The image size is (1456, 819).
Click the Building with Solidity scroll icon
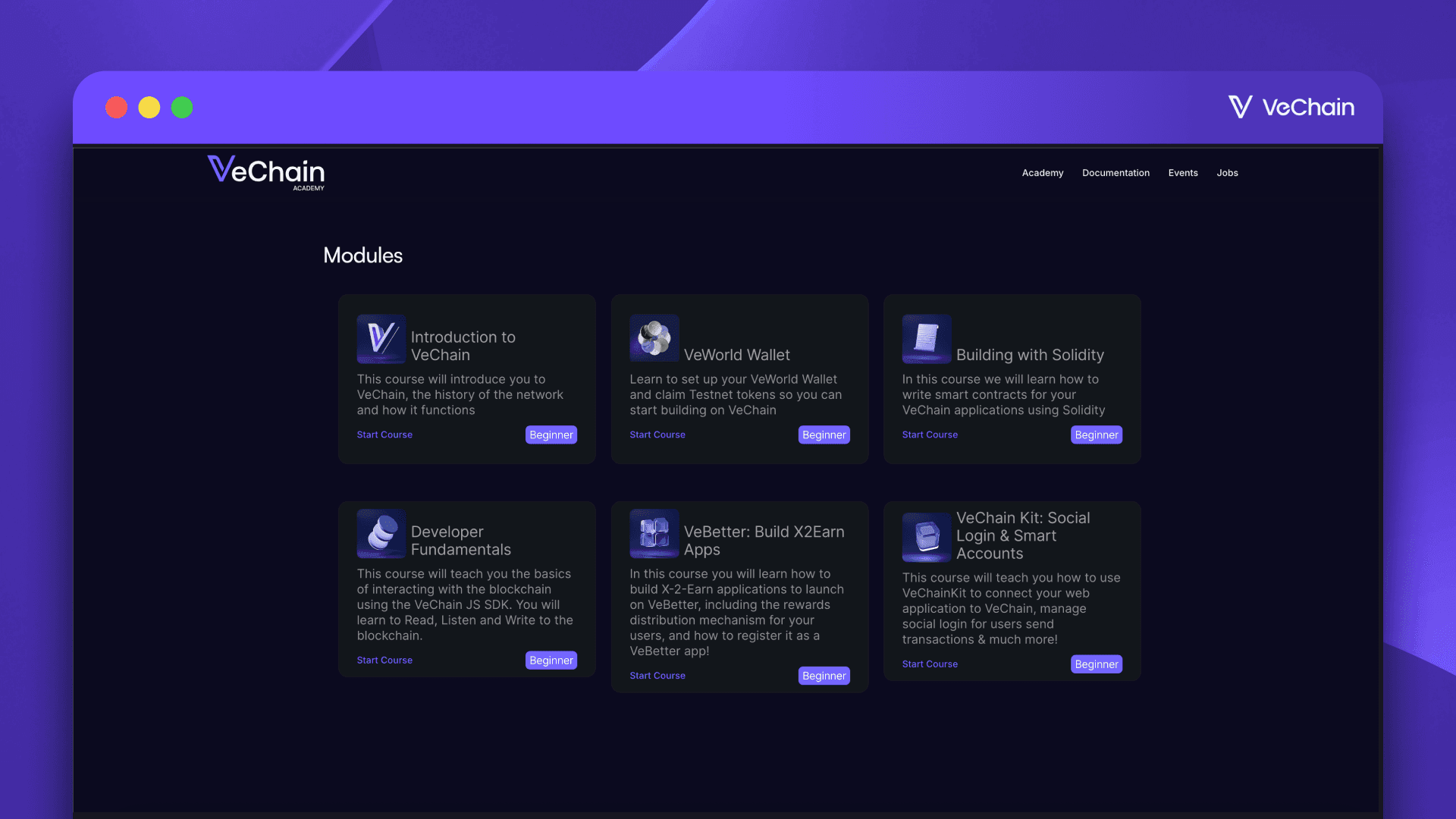click(x=927, y=339)
